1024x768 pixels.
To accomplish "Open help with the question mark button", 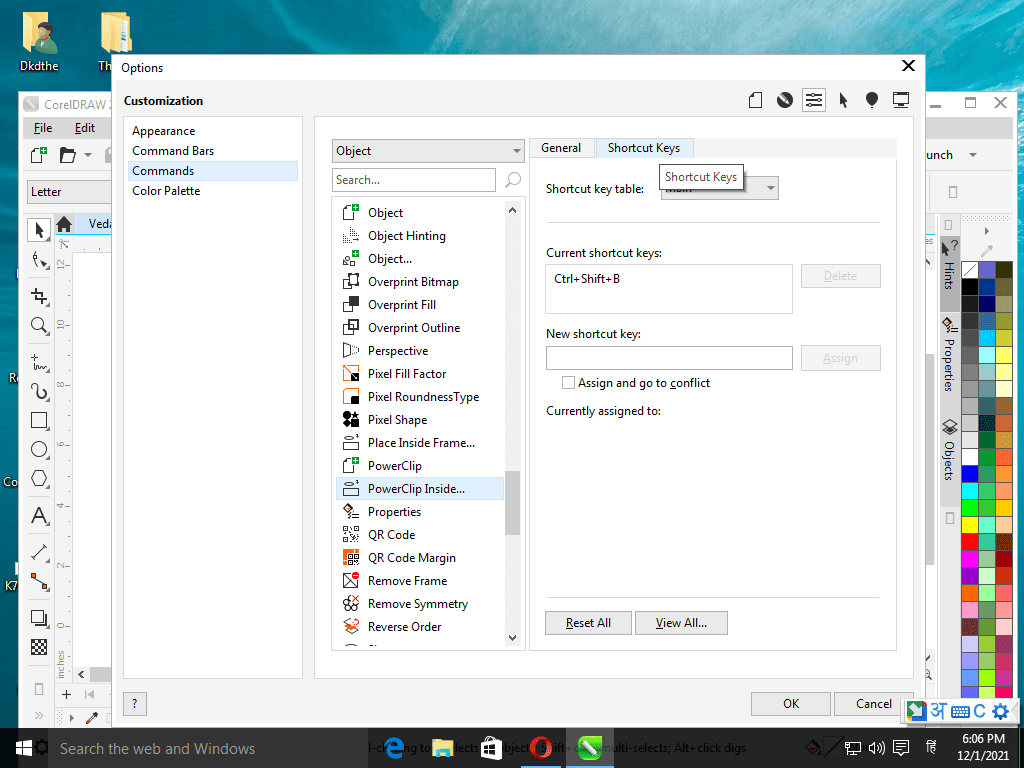I will tap(135, 704).
